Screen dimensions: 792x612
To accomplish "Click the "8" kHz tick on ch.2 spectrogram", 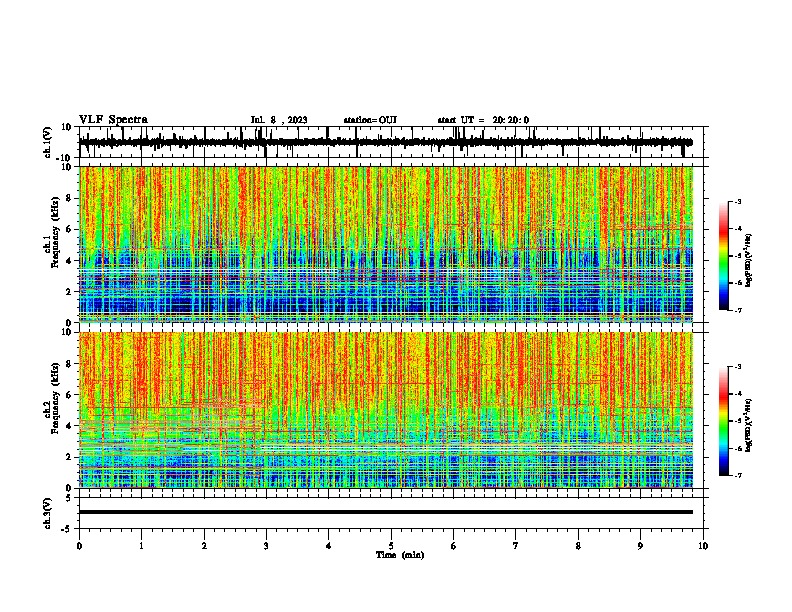I will [70, 364].
